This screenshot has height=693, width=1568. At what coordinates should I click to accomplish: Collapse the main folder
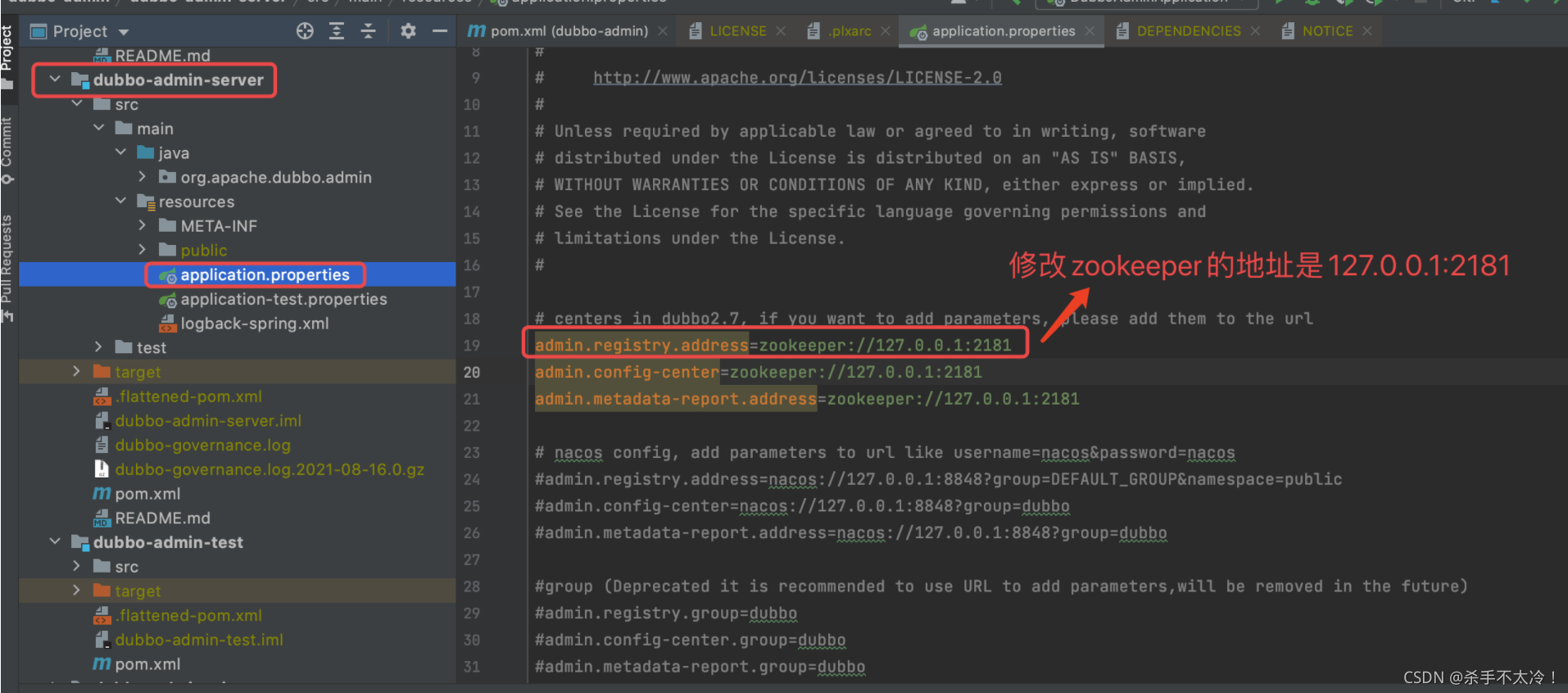click(x=99, y=128)
